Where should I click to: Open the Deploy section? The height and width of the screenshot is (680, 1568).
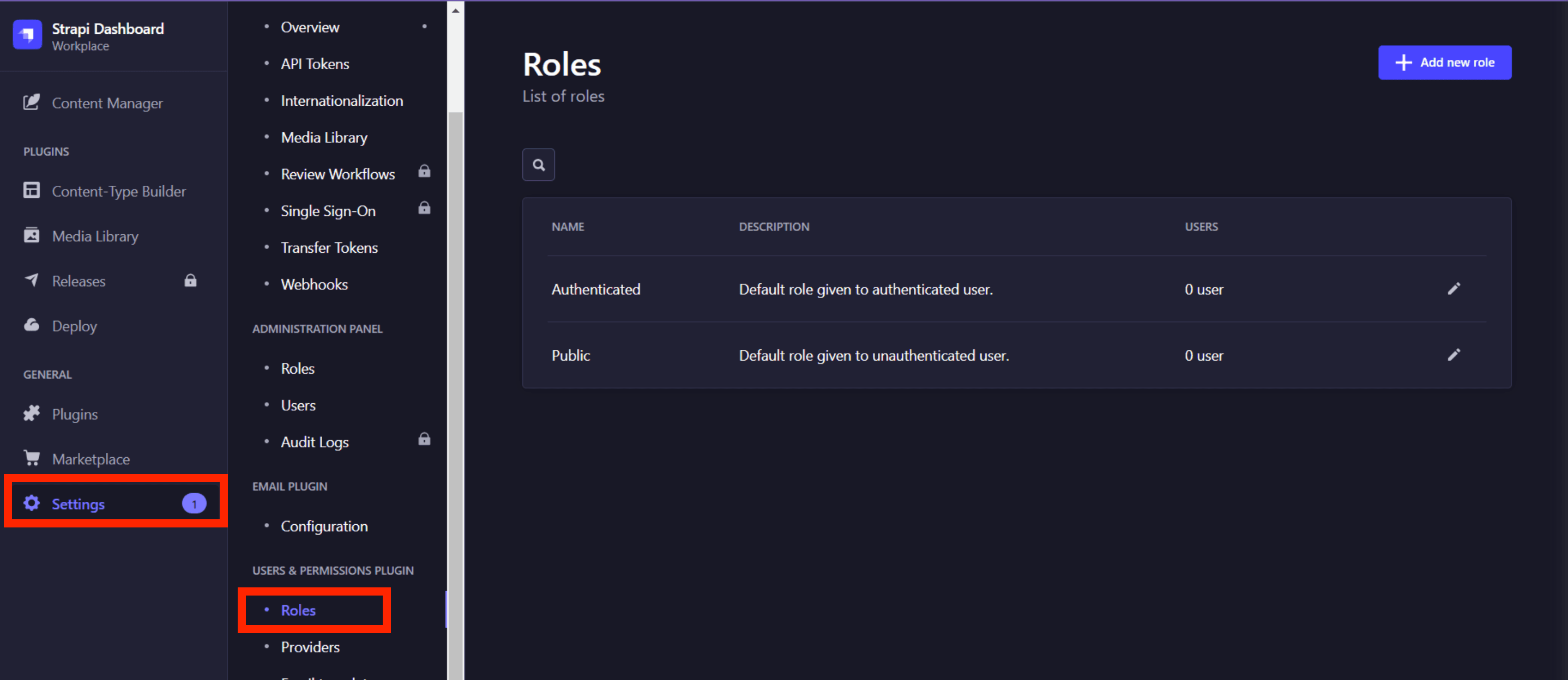(x=74, y=326)
